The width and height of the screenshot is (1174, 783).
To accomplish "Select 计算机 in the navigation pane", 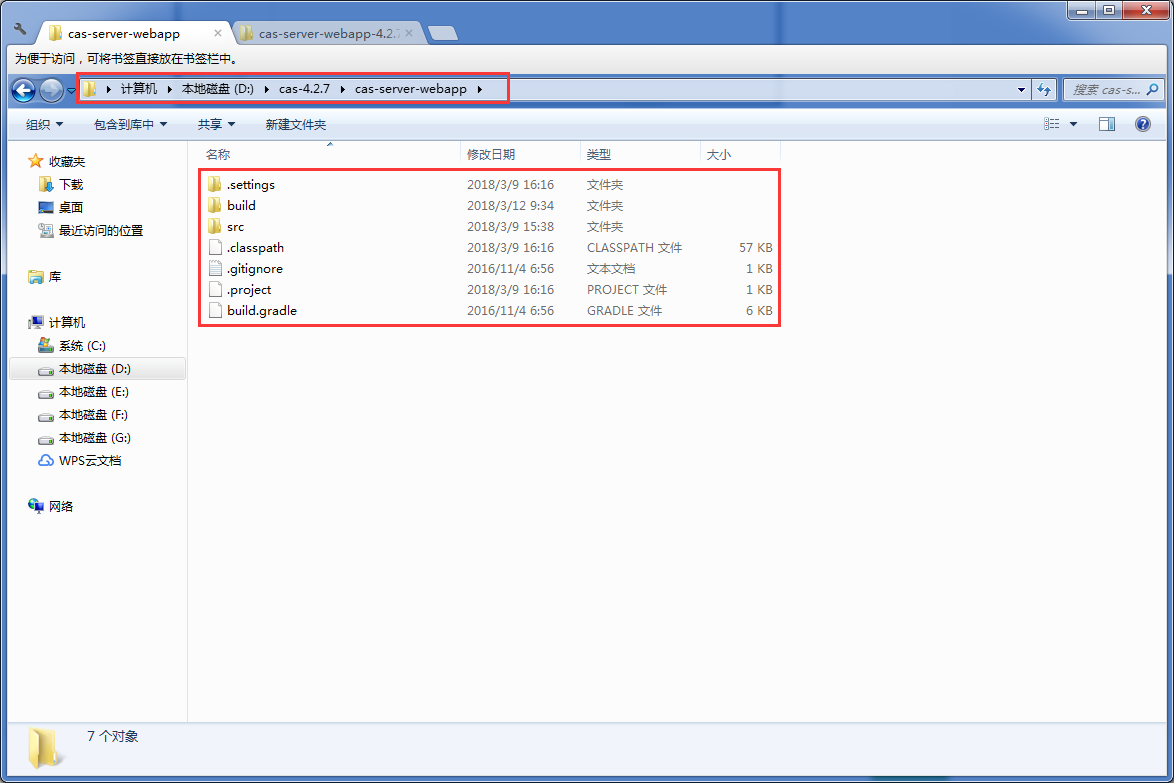I will point(67,323).
